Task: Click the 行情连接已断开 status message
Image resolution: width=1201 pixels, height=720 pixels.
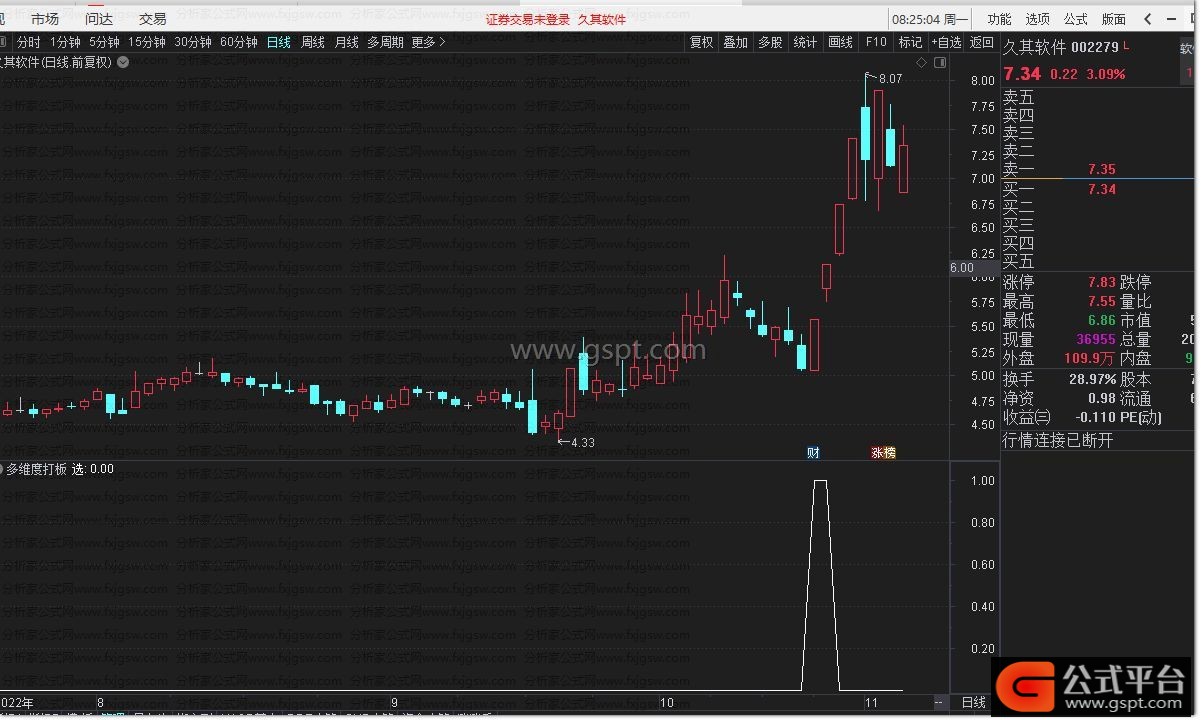Action: pyautogui.click(x=1058, y=440)
